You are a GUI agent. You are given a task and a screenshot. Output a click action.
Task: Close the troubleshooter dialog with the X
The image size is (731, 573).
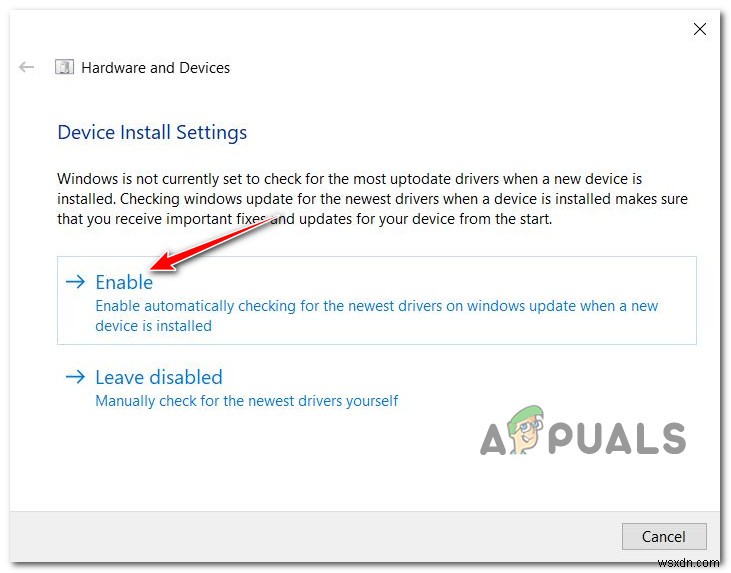click(x=699, y=29)
